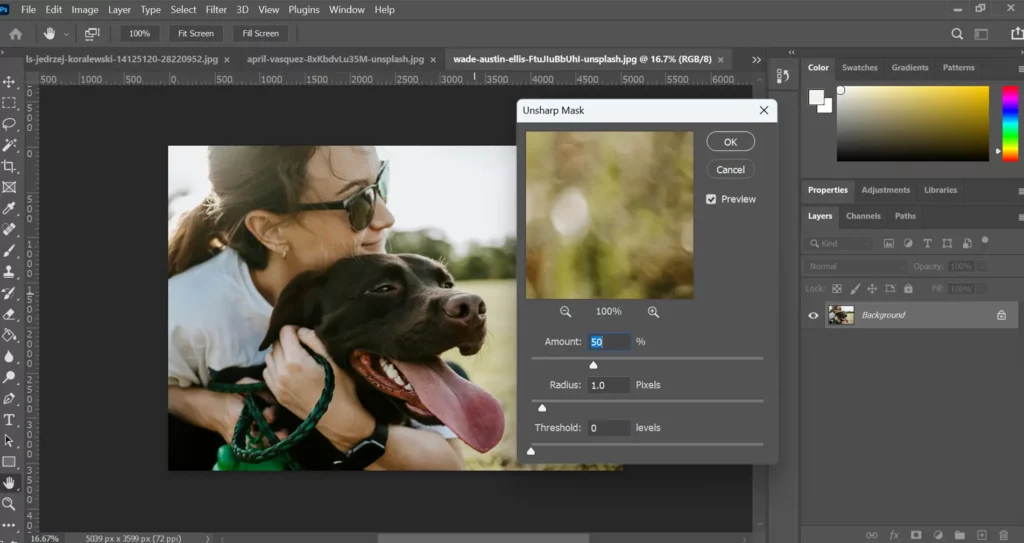Go to the Home screen icon
Image resolution: width=1024 pixels, height=543 pixels.
[16, 33]
